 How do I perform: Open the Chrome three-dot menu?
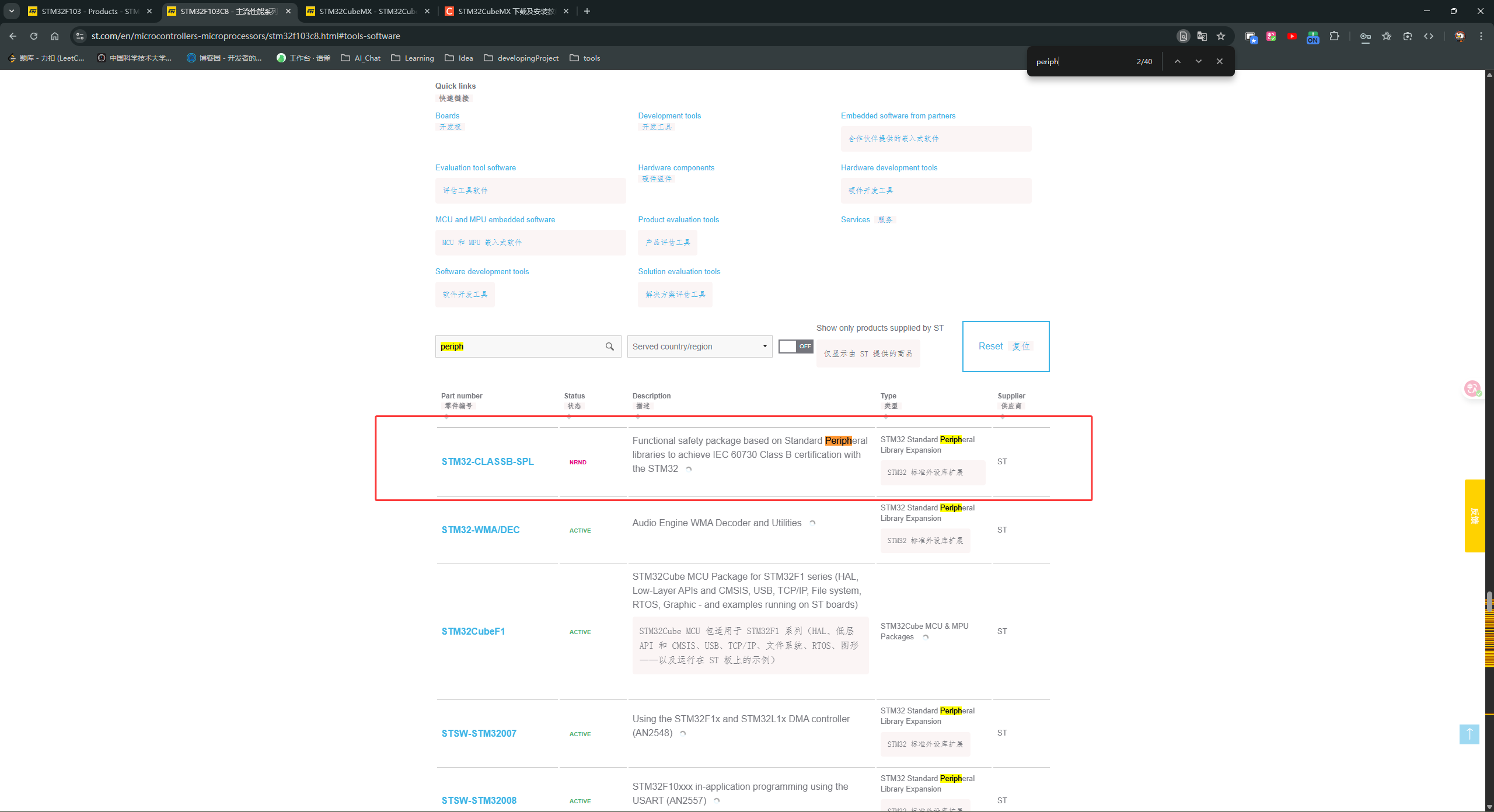click(x=1481, y=36)
